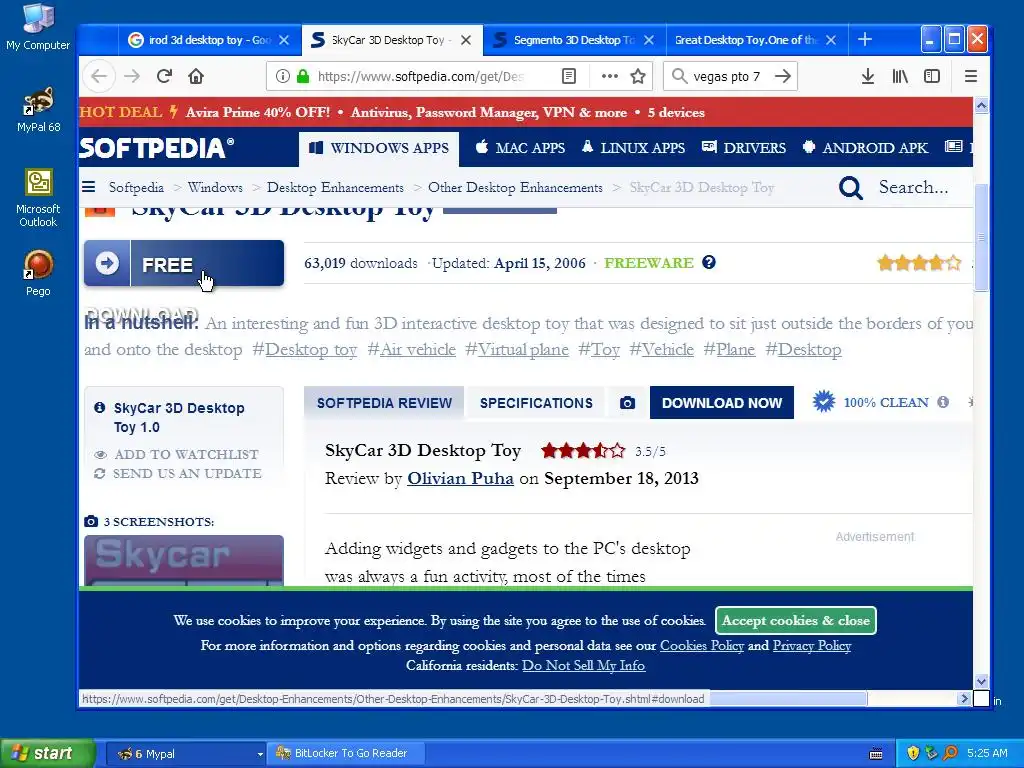This screenshot has width=1024, height=768.
Task: Open MyPal 68 desktop icon
Action: [39, 110]
